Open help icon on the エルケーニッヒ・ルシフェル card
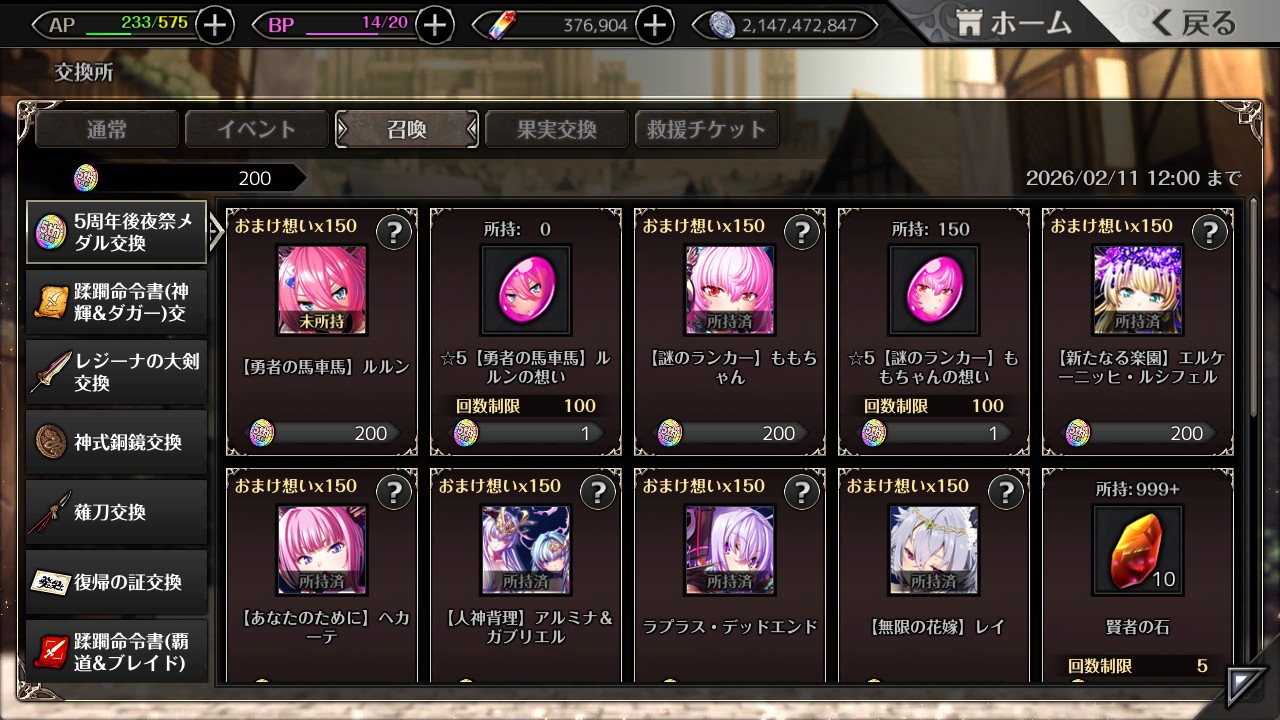 click(1210, 233)
